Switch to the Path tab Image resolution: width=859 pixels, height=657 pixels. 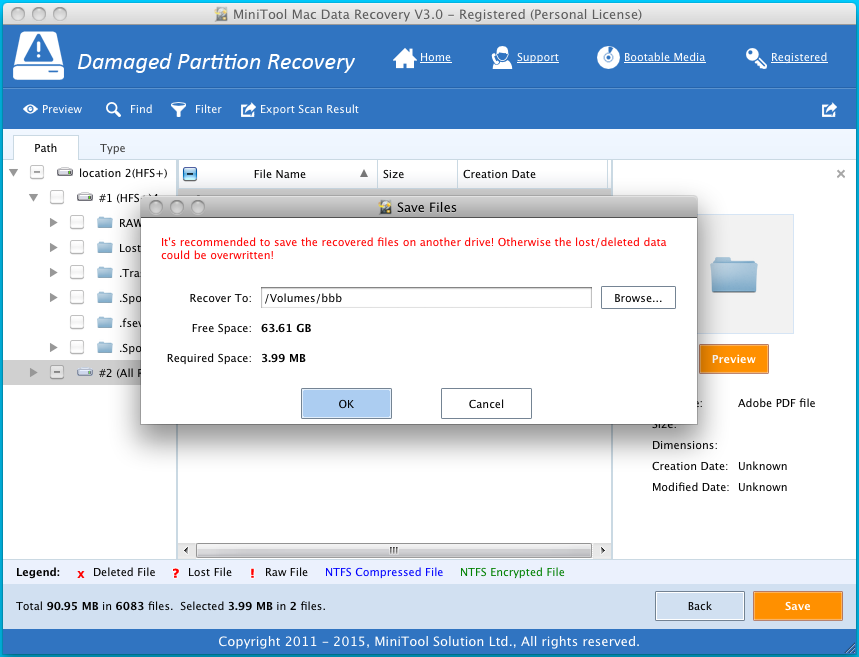point(45,148)
